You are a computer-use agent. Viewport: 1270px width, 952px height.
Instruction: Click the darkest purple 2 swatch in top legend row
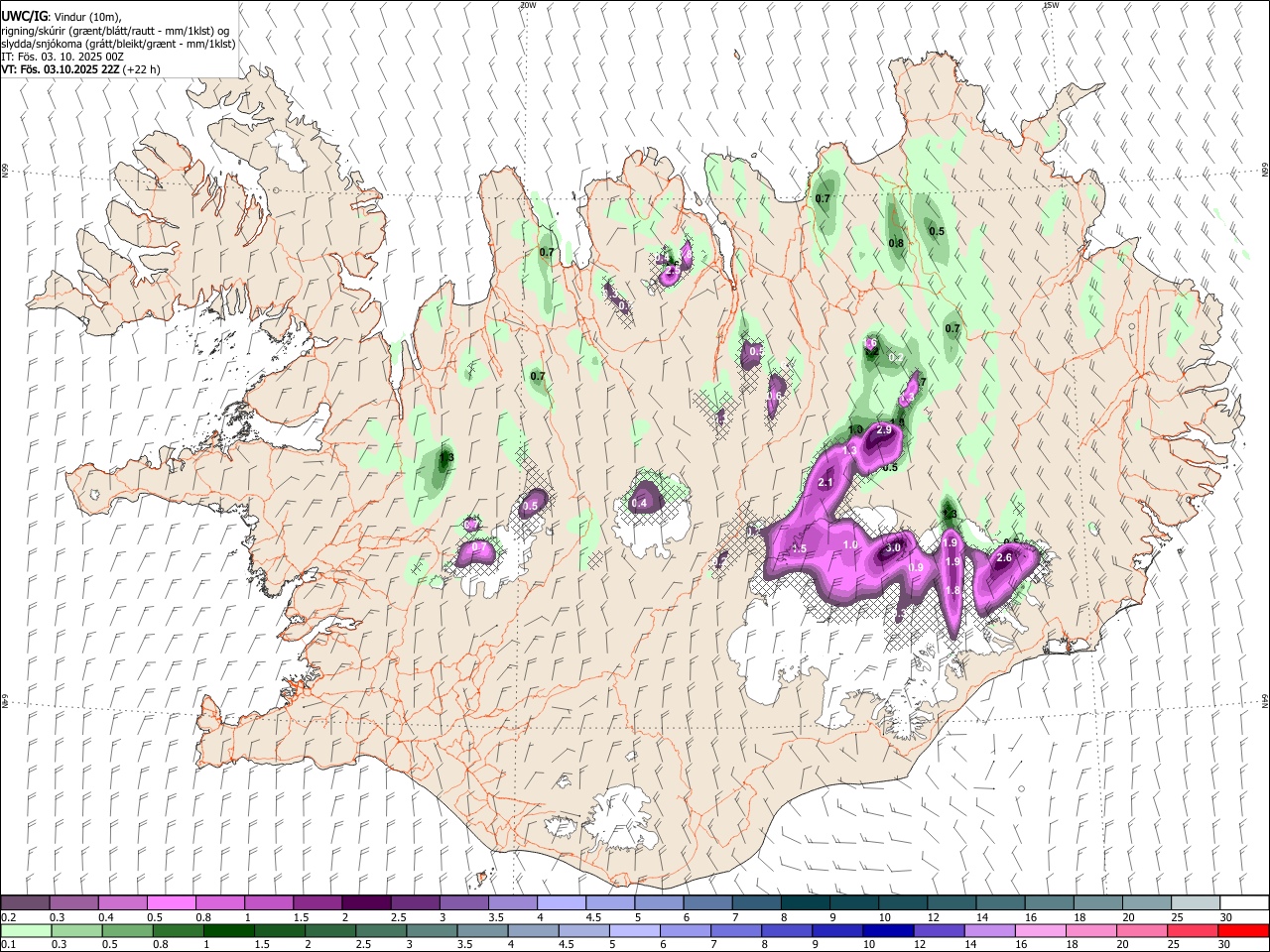(365, 903)
